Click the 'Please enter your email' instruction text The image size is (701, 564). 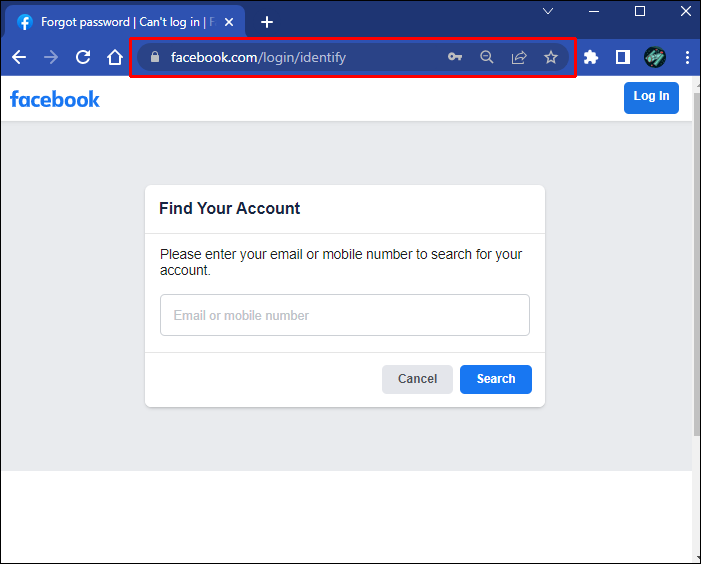(341, 262)
